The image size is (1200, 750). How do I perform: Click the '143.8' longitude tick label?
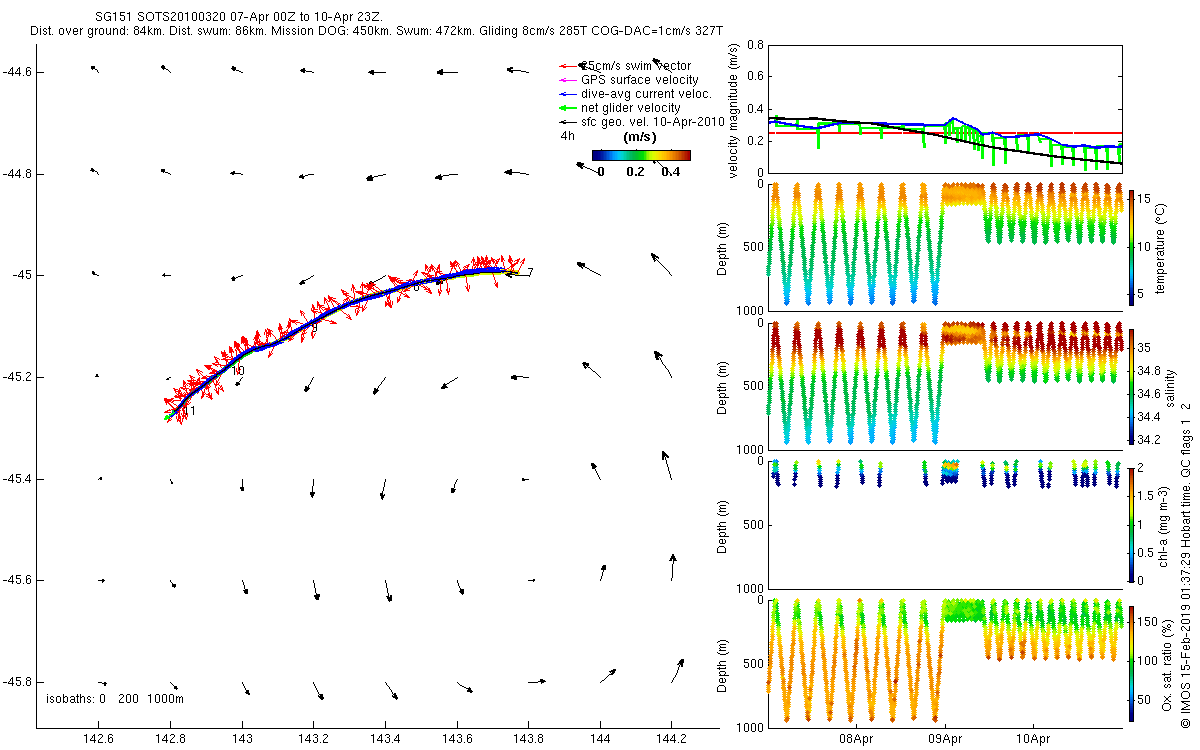[528, 738]
